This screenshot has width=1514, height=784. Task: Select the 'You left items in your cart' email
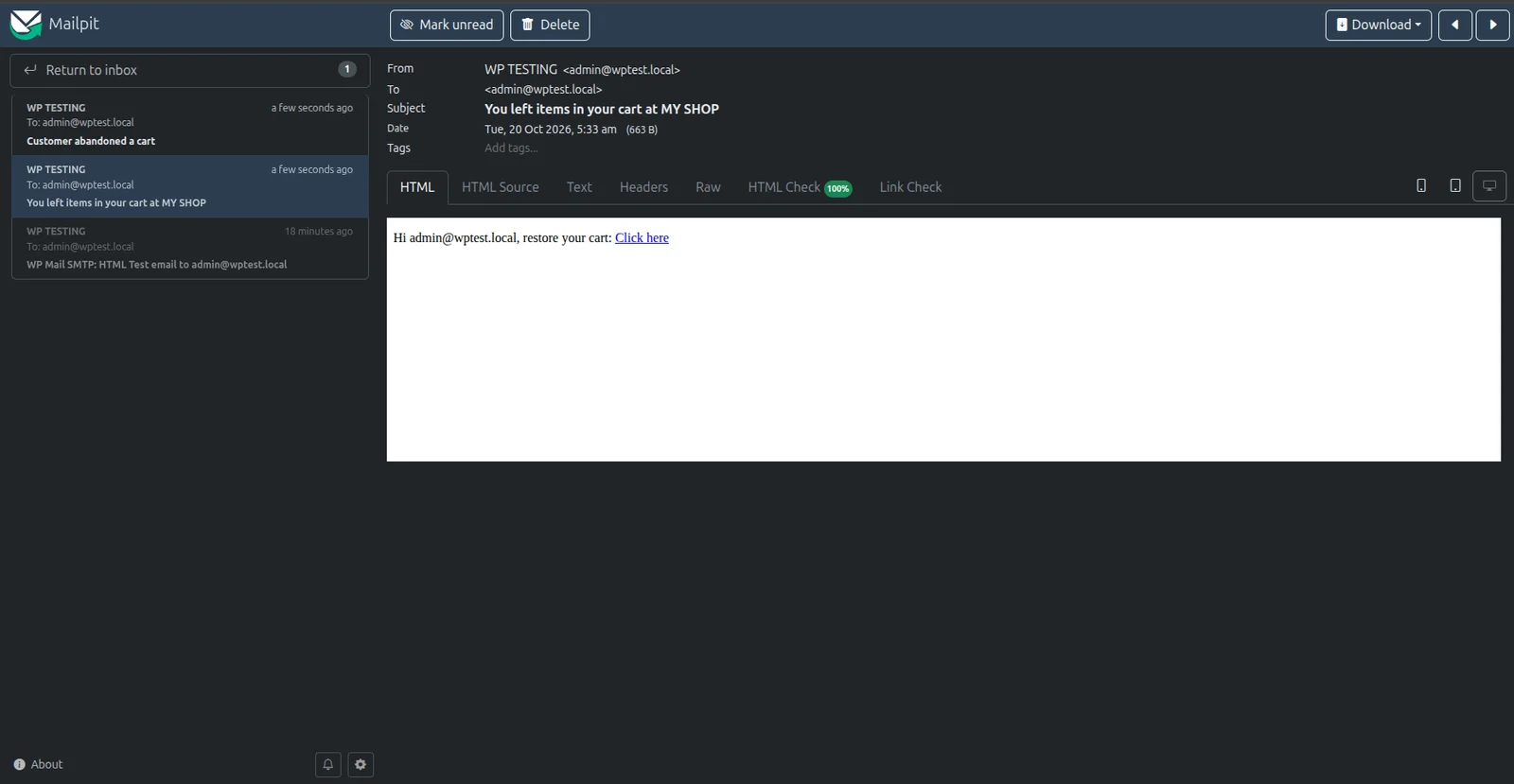(x=189, y=186)
